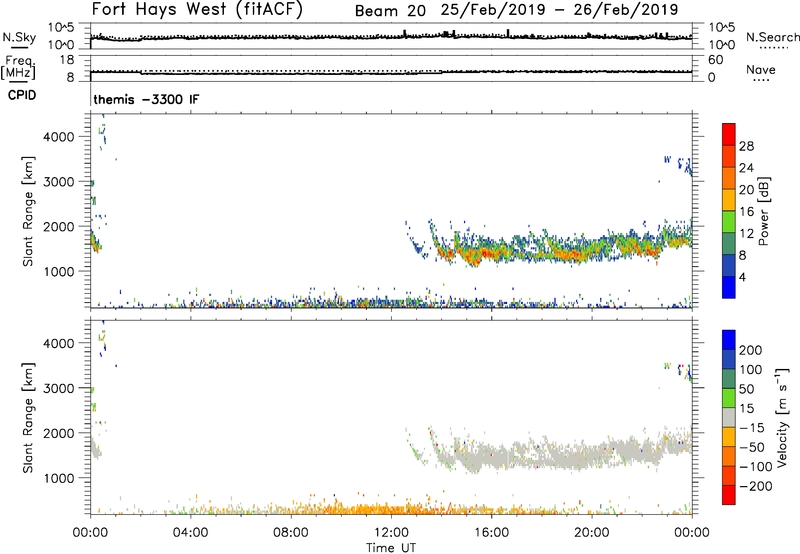Select the "Beam 20" header text
The height and width of the screenshot is (554, 800).
pos(390,11)
